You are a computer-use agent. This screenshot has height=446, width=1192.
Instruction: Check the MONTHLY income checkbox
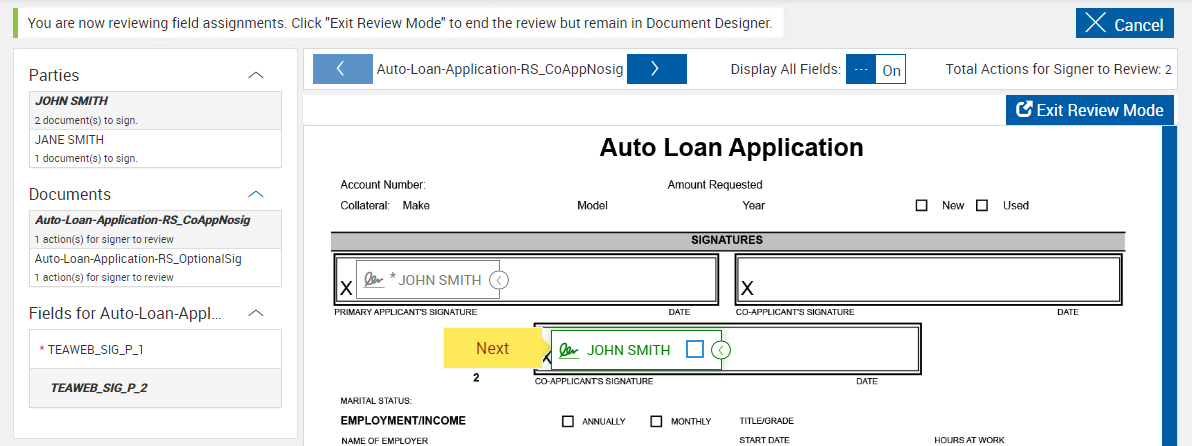(x=656, y=421)
